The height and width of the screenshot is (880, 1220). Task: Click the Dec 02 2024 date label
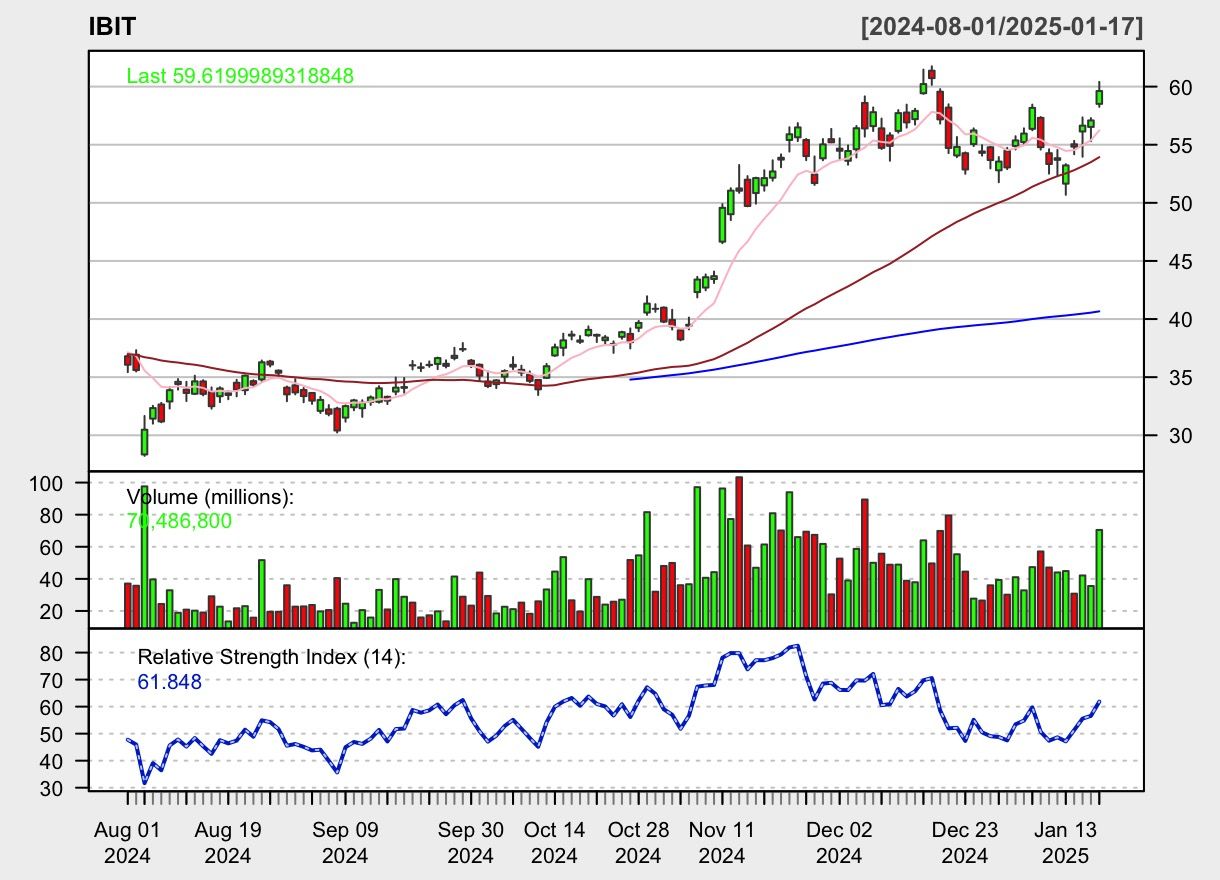pos(839,843)
